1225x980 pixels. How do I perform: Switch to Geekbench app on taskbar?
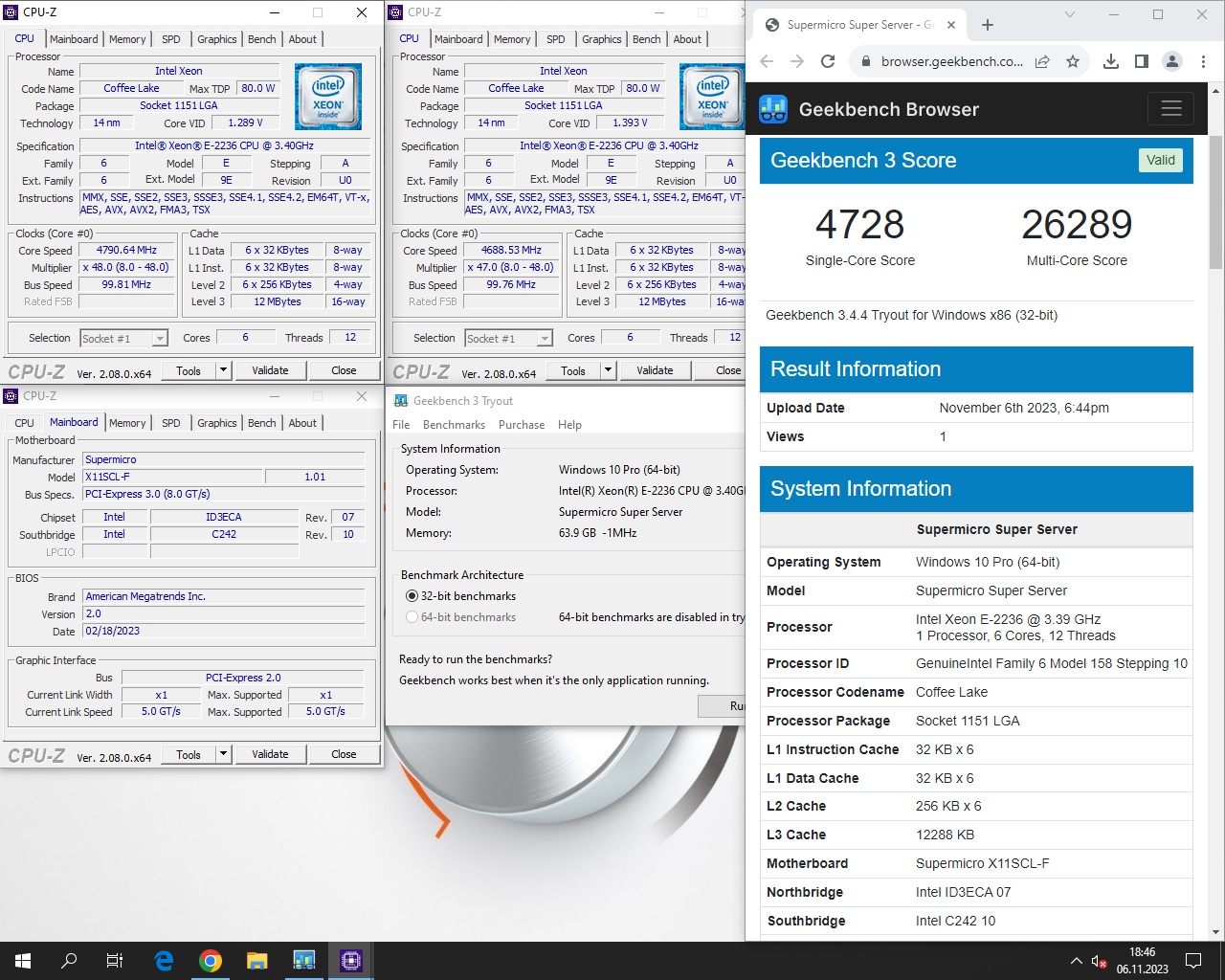click(x=304, y=961)
